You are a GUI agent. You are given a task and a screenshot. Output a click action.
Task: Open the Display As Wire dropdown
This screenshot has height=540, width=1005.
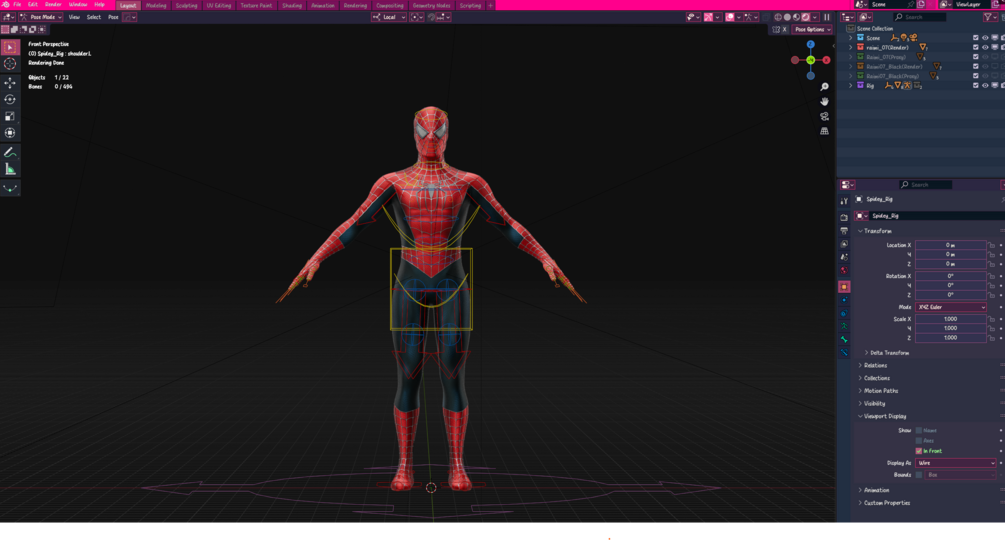956,462
